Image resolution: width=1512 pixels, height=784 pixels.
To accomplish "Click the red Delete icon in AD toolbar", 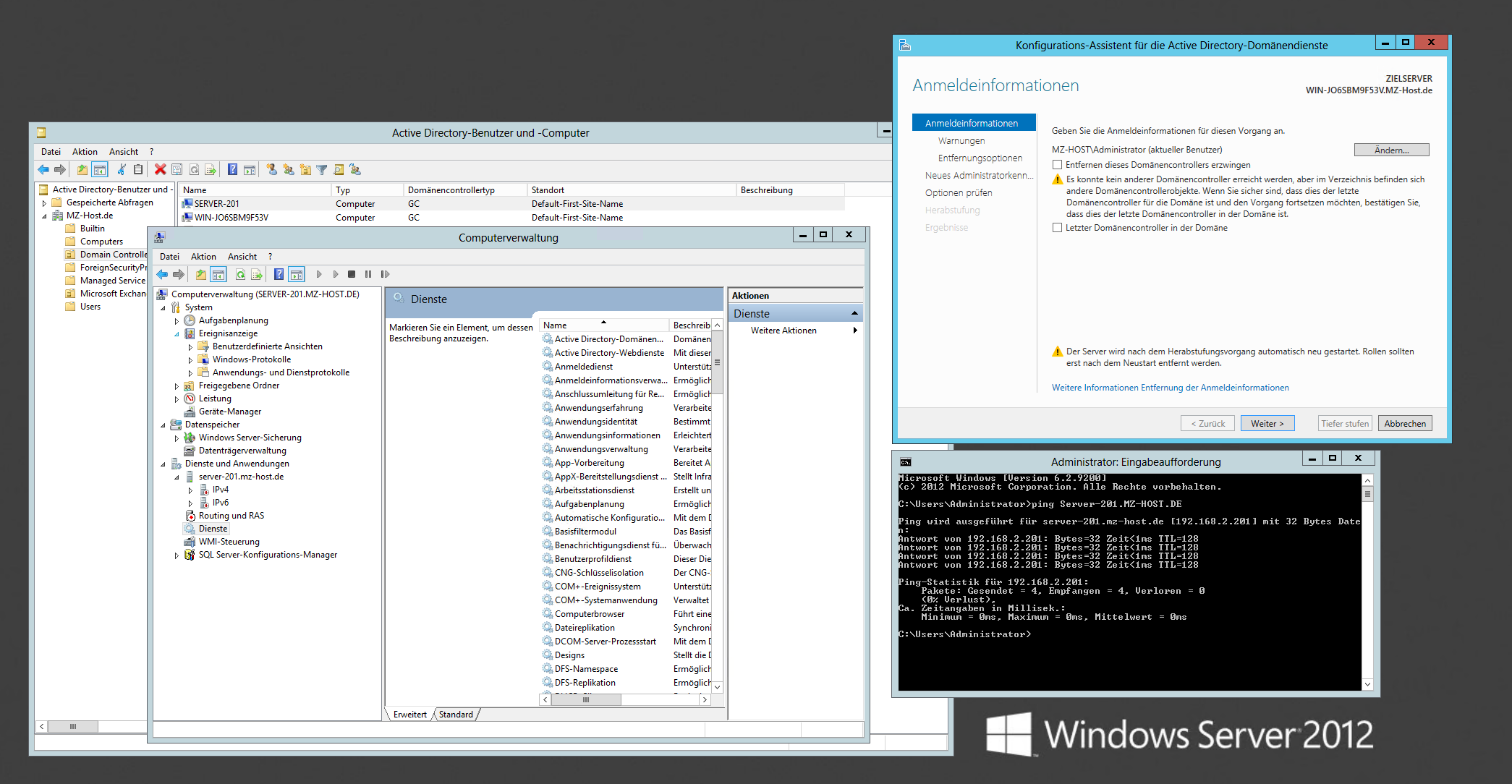I will pos(160,169).
